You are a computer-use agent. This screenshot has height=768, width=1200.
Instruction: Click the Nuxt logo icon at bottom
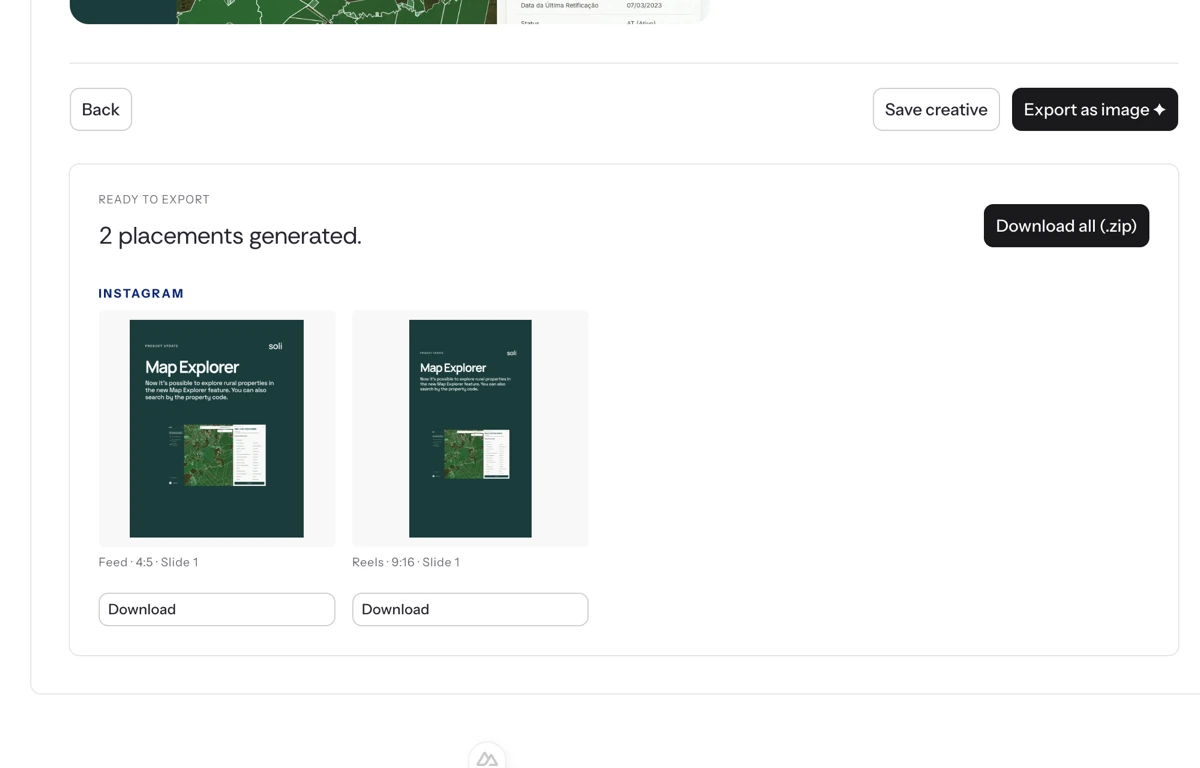coord(487,758)
